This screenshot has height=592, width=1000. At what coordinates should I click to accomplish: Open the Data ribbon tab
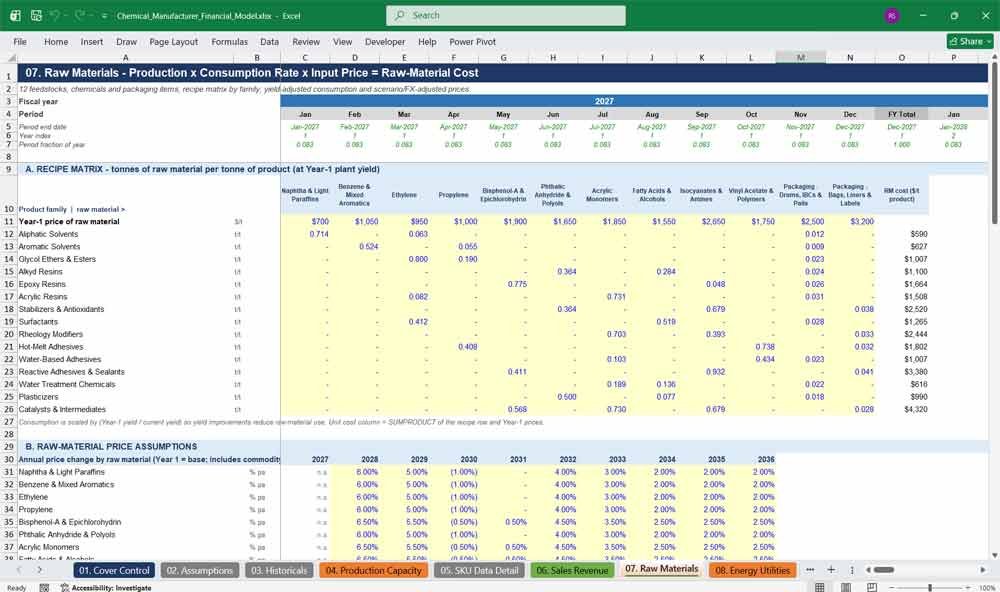(269, 41)
